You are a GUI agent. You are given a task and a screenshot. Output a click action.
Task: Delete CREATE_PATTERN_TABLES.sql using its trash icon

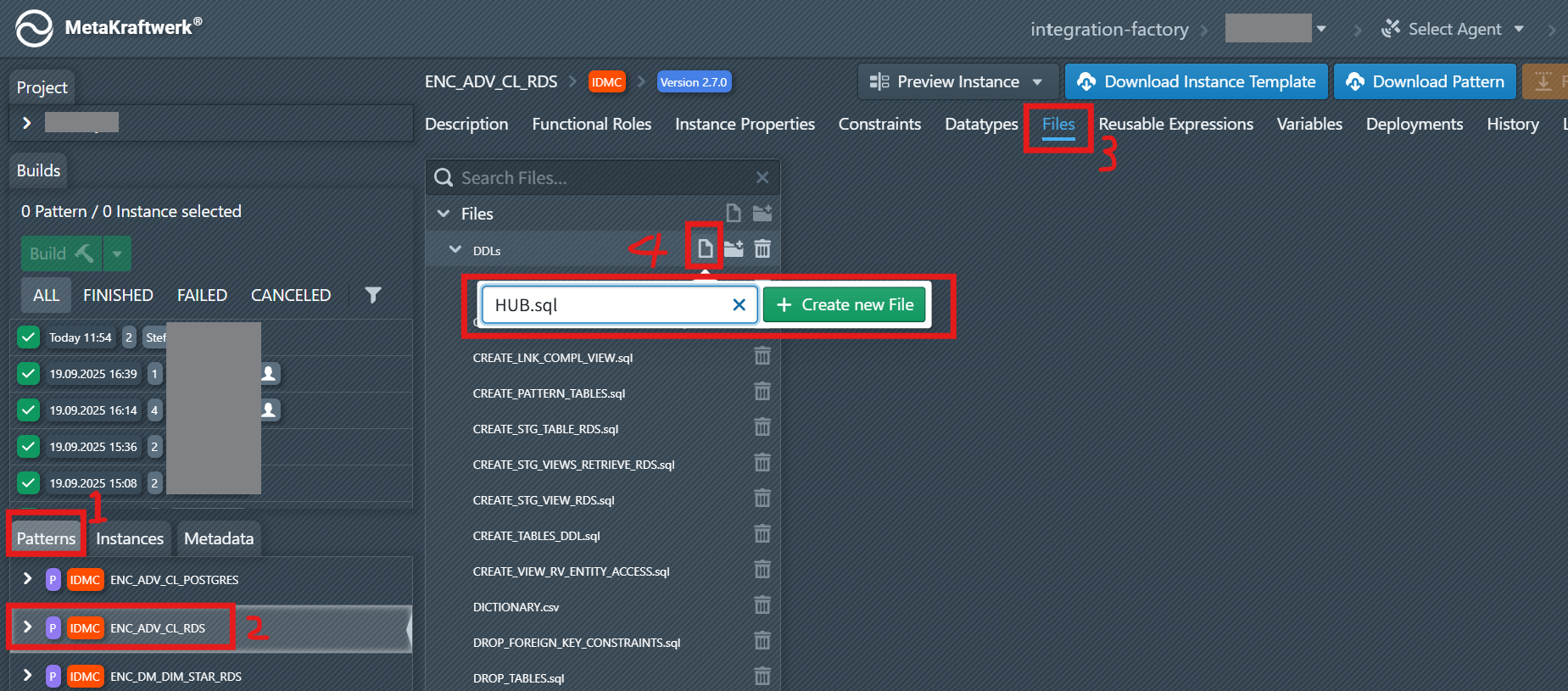762,392
